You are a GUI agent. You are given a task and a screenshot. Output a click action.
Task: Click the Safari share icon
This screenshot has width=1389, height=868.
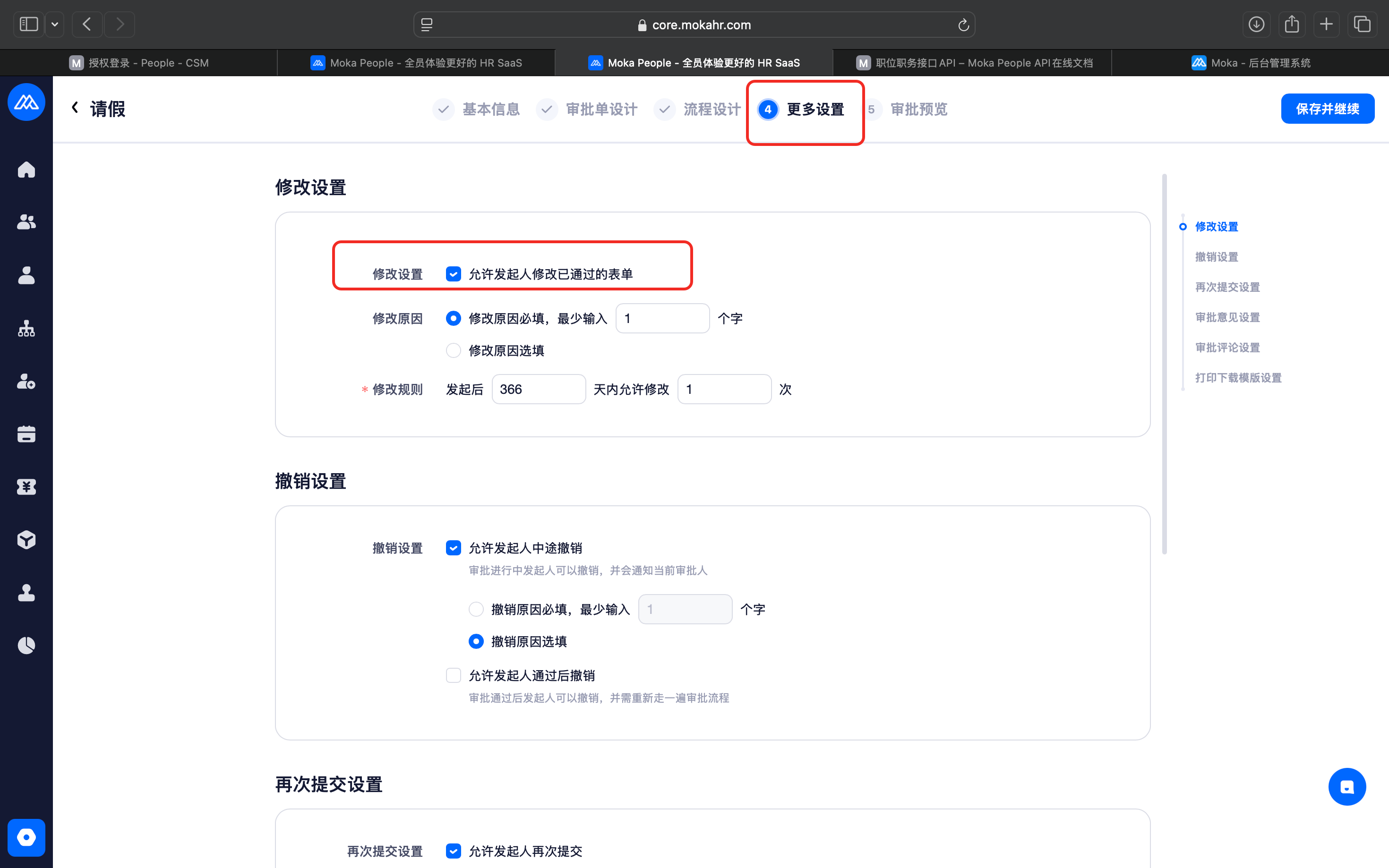(x=1291, y=24)
